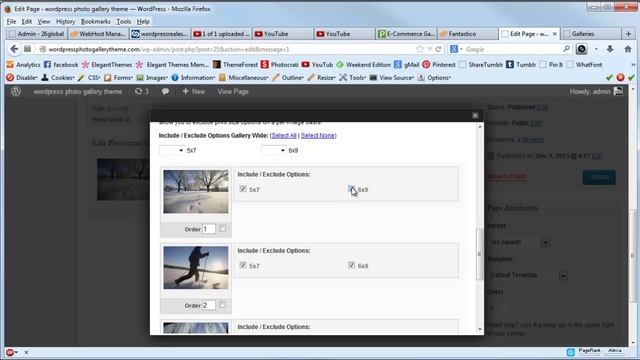Open the Parent page dropdown
The height and width of the screenshot is (360, 640).
pyautogui.click(x=518, y=242)
